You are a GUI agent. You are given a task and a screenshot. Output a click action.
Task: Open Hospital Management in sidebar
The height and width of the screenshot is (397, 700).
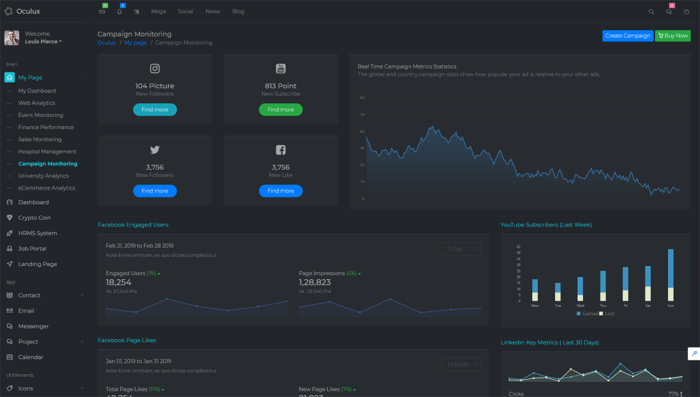(x=47, y=151)
